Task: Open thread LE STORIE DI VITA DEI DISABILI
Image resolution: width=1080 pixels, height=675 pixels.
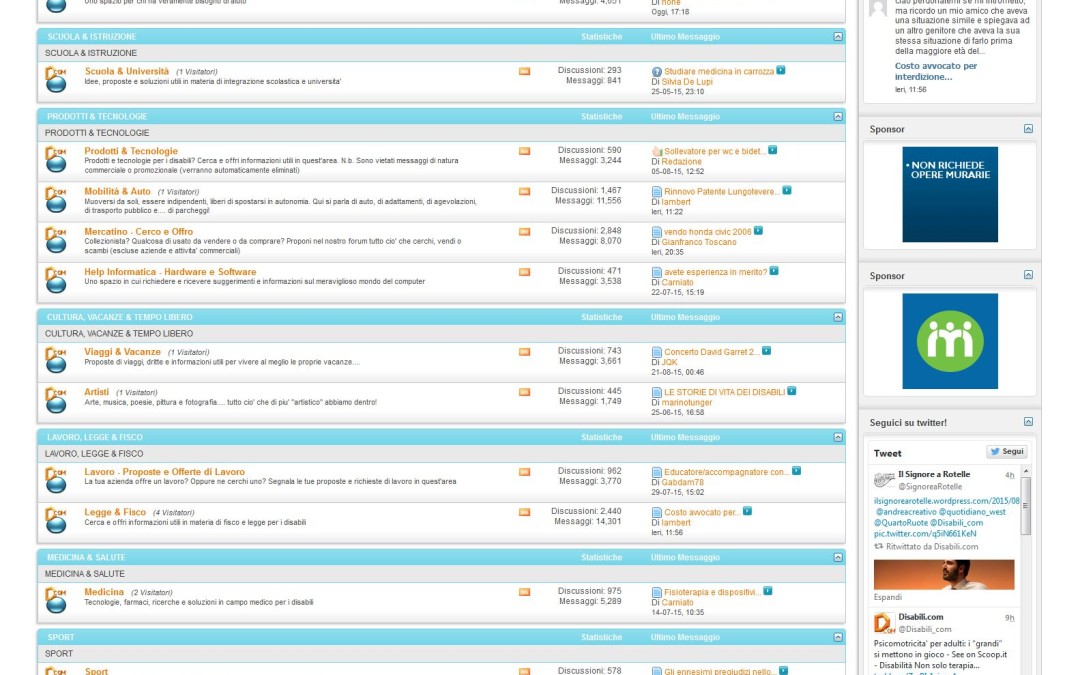Action: [x=725, y=392]
